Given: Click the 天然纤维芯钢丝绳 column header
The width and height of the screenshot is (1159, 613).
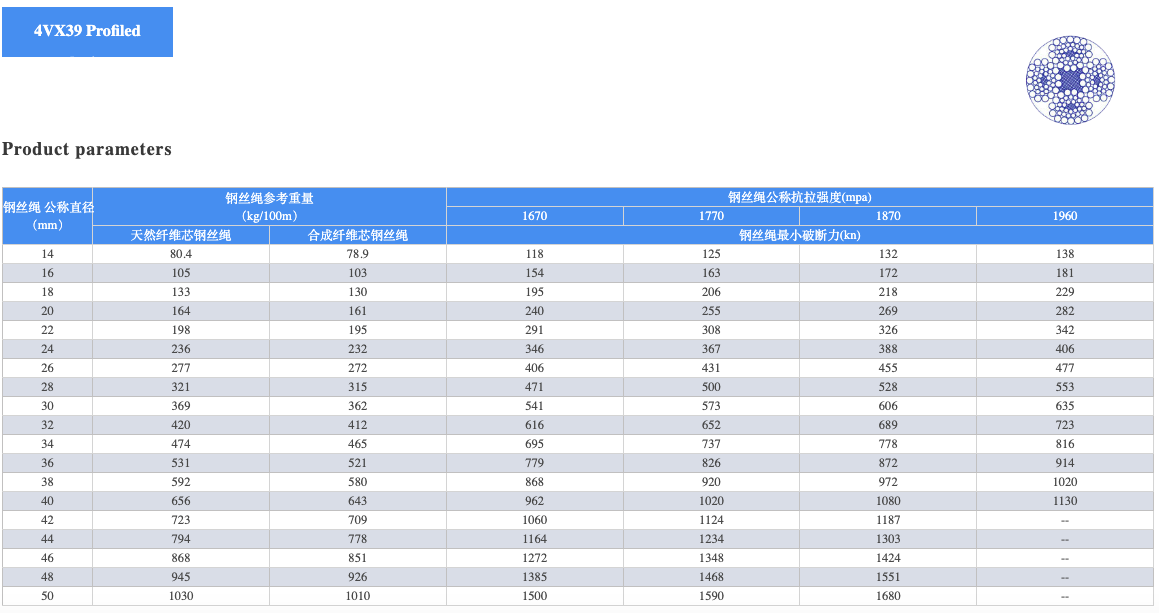Looking at the screenshot, I should coord(181,235).
